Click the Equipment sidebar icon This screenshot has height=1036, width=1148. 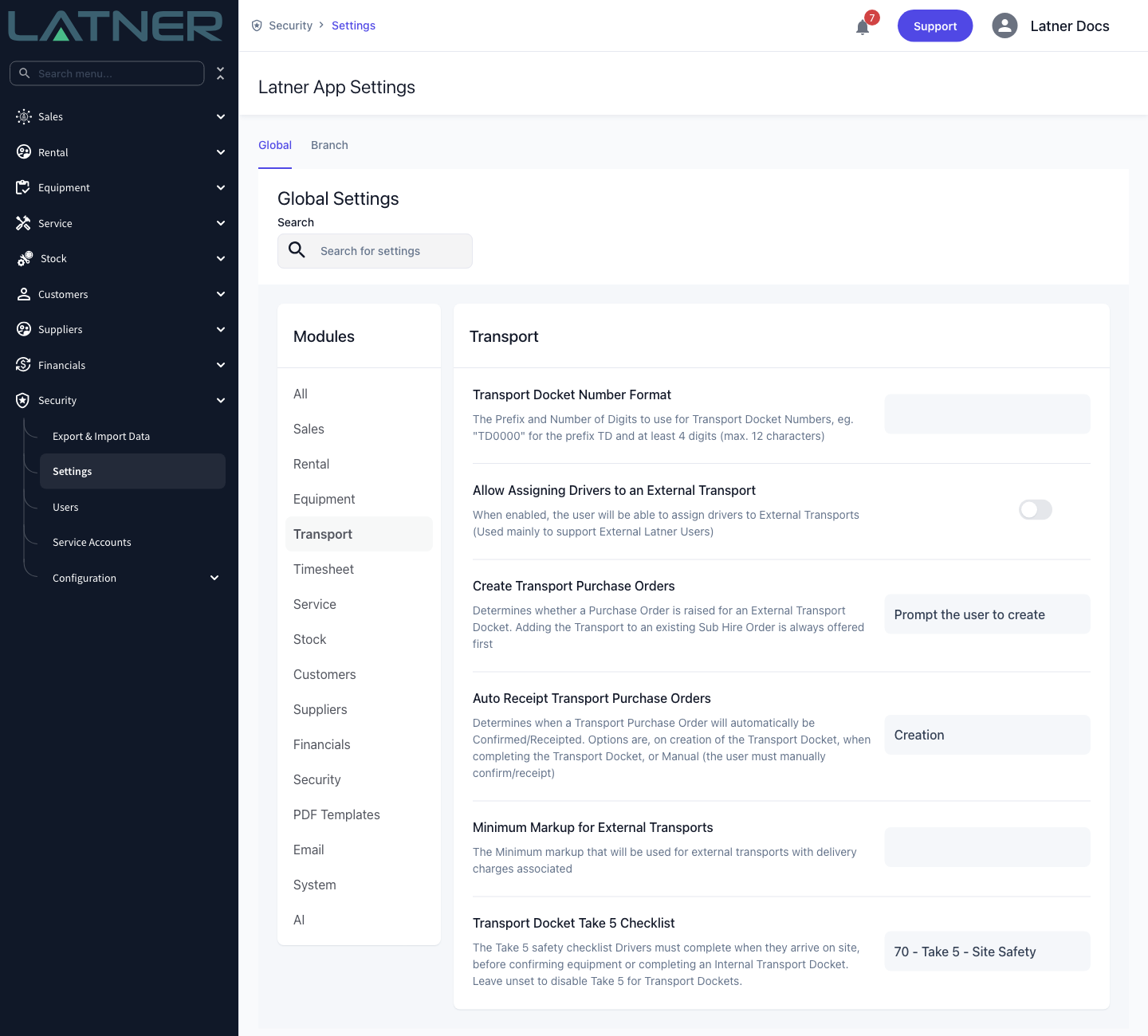(24, 187)
